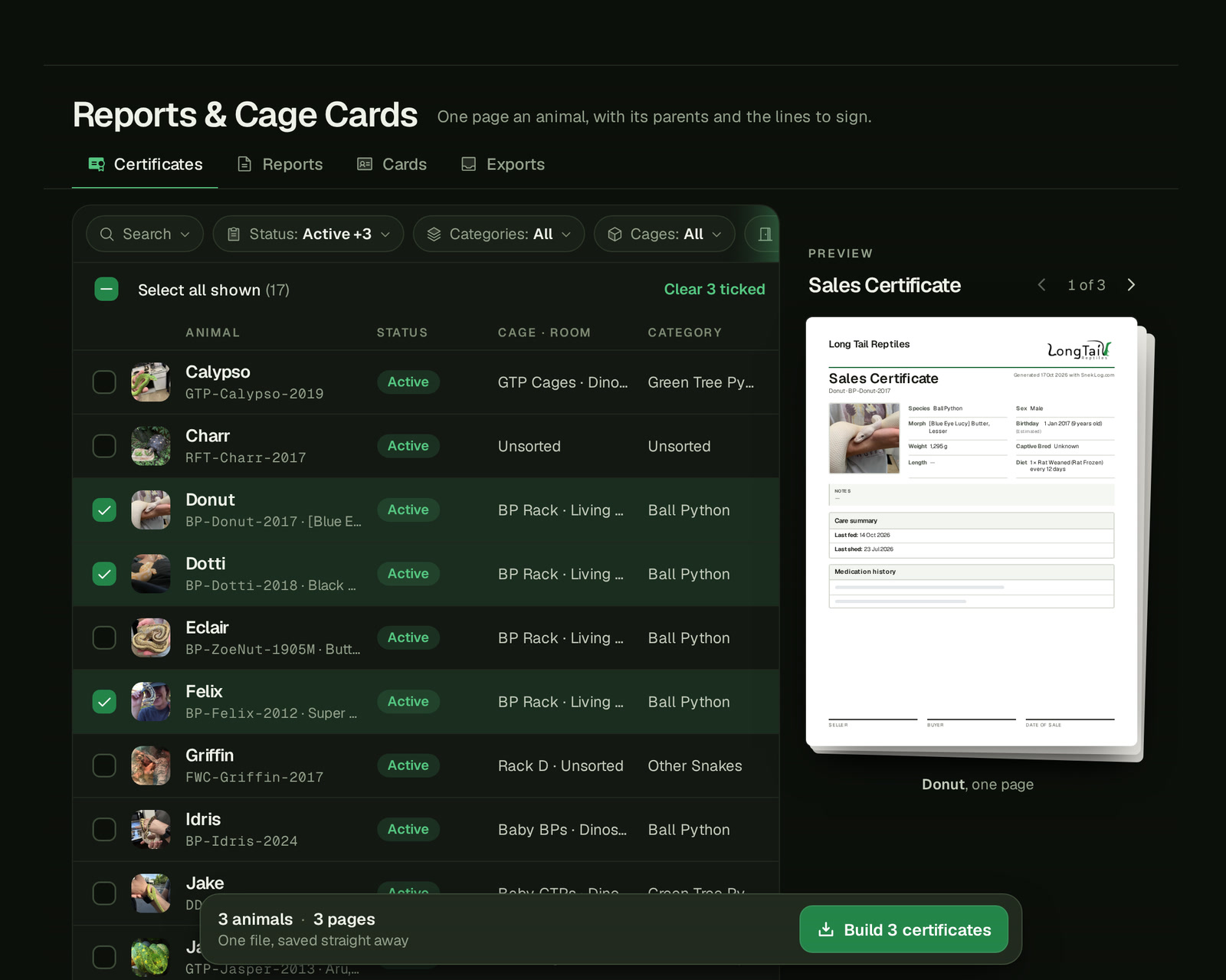Image resolution: width=1226 pixels, height=980 pixels.
Task: Sort by the ANIMAL column header
Action: click(x=212, y=333)
